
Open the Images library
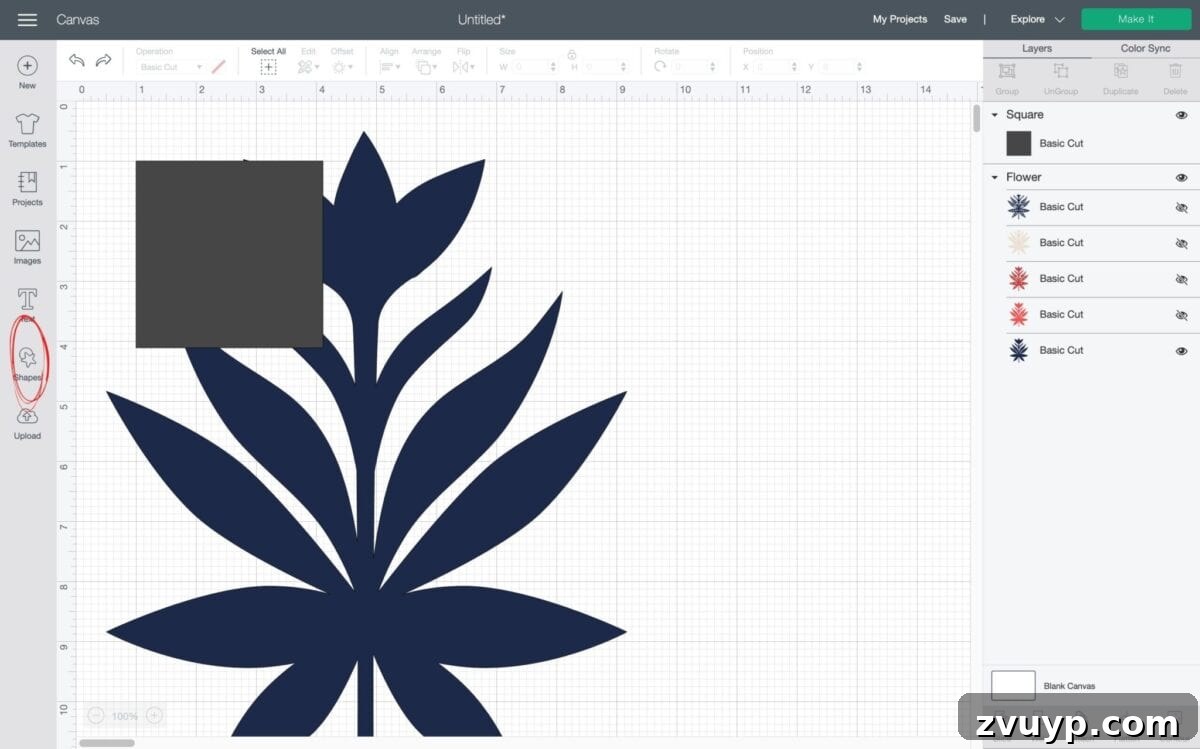pos(27,247)
